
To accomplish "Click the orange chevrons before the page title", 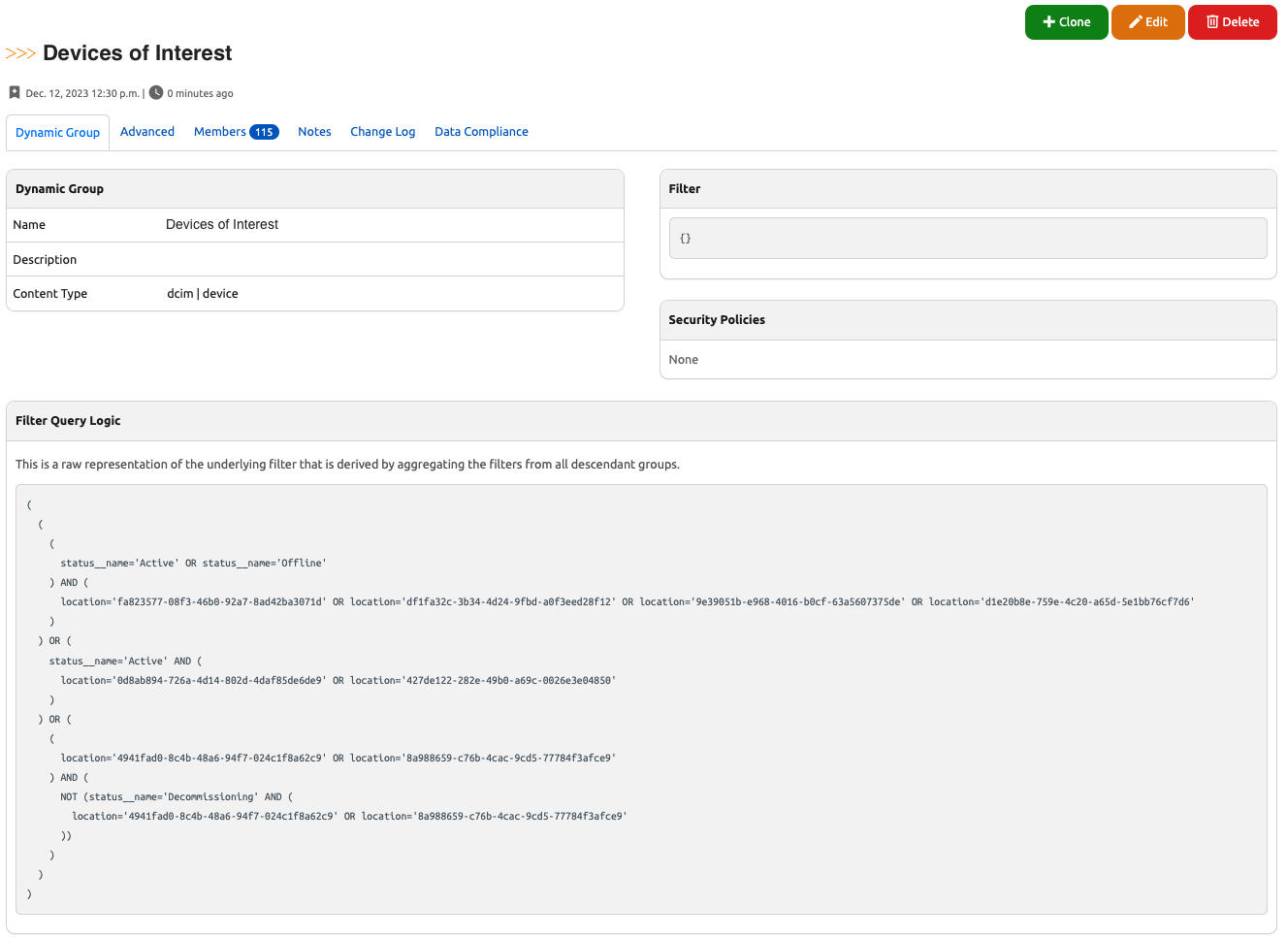I will pyautogui.click(x=20, y=53).
